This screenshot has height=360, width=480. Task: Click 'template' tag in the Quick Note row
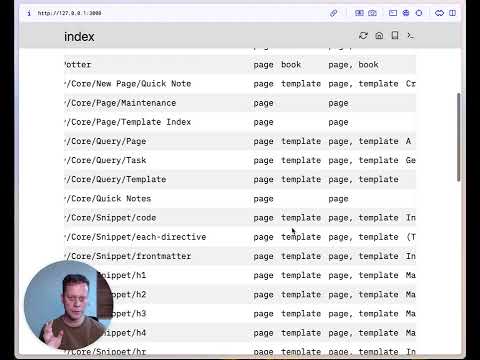pyautogui.click(x=301, y=84)
